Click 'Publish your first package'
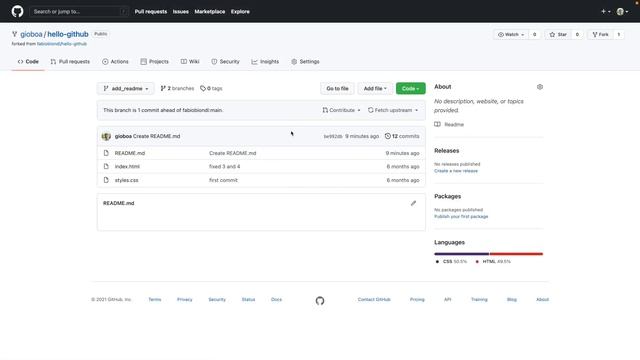This screenshot has height=360, width=640. click(x=461, y=217)
